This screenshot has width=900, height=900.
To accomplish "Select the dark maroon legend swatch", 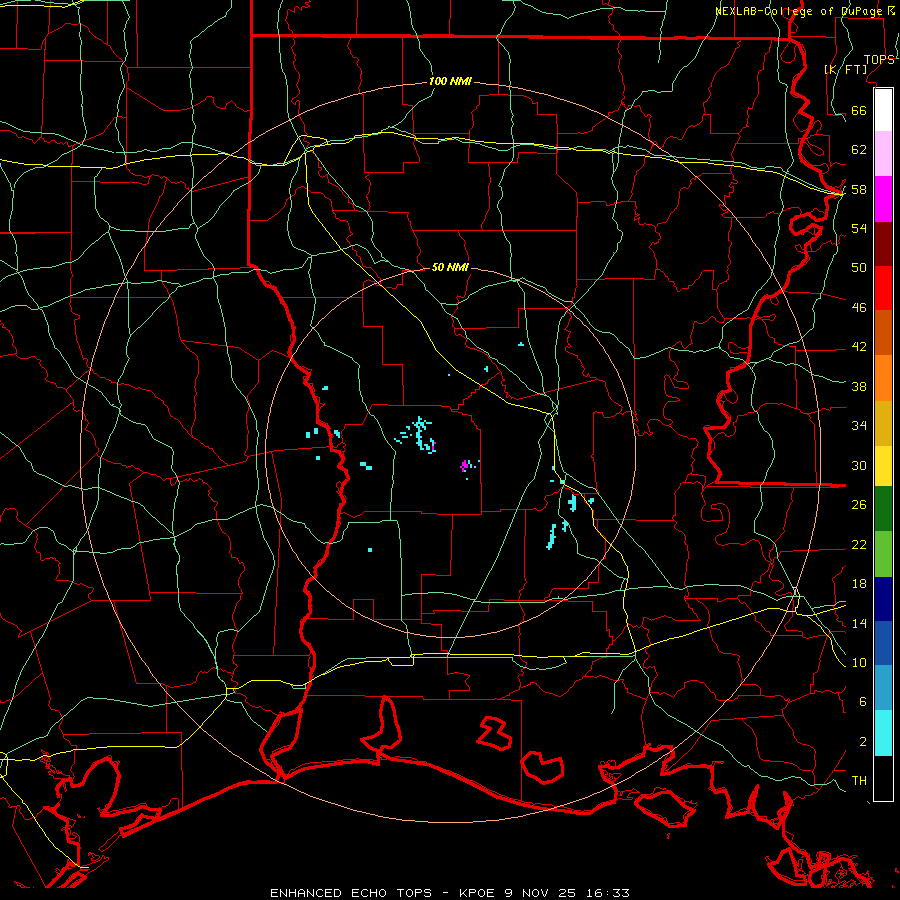I will click(883, 244).
